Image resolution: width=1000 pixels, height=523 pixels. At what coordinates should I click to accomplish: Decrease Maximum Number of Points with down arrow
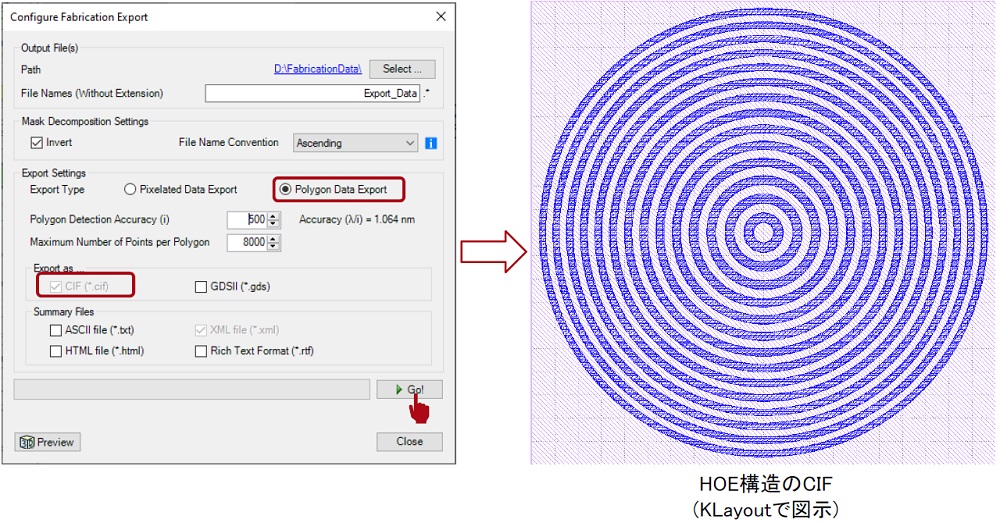click(x=274, y=247)
